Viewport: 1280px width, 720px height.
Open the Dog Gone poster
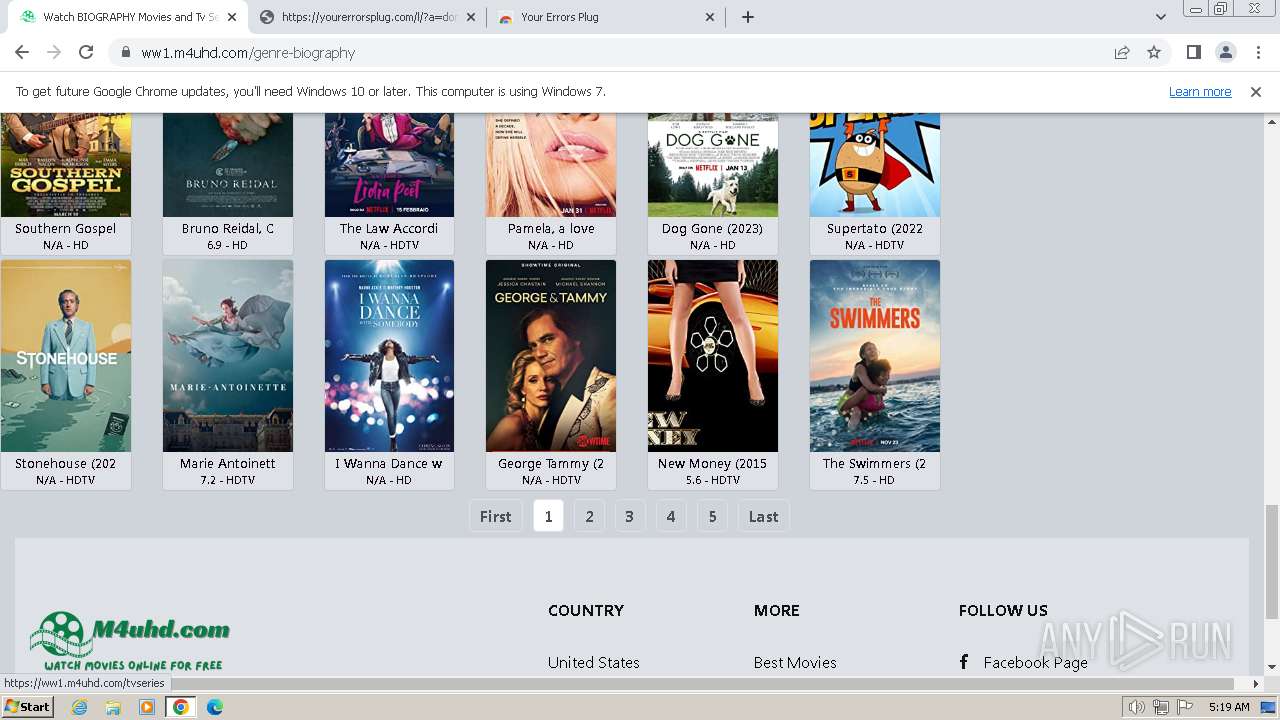(x=713, y=165)
